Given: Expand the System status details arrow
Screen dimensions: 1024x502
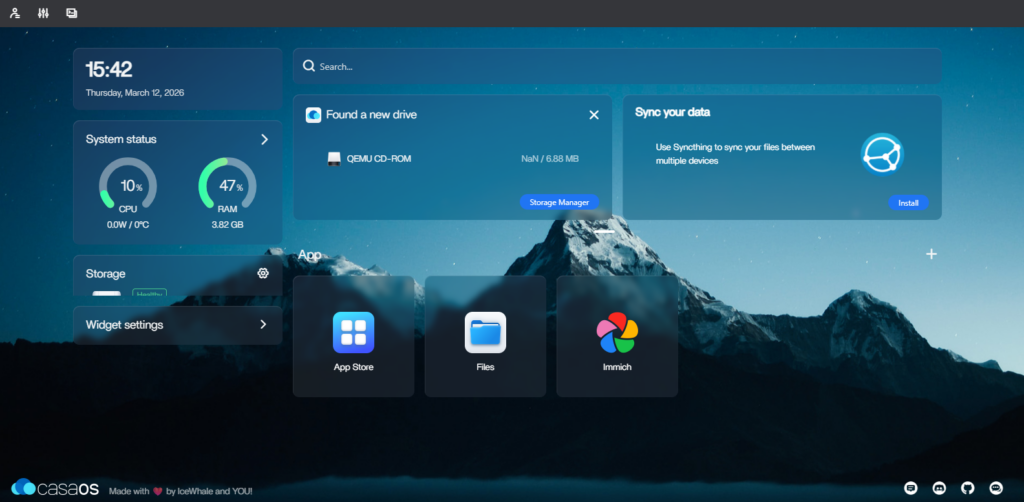Looking at the screenshot, I should (264, 139).
